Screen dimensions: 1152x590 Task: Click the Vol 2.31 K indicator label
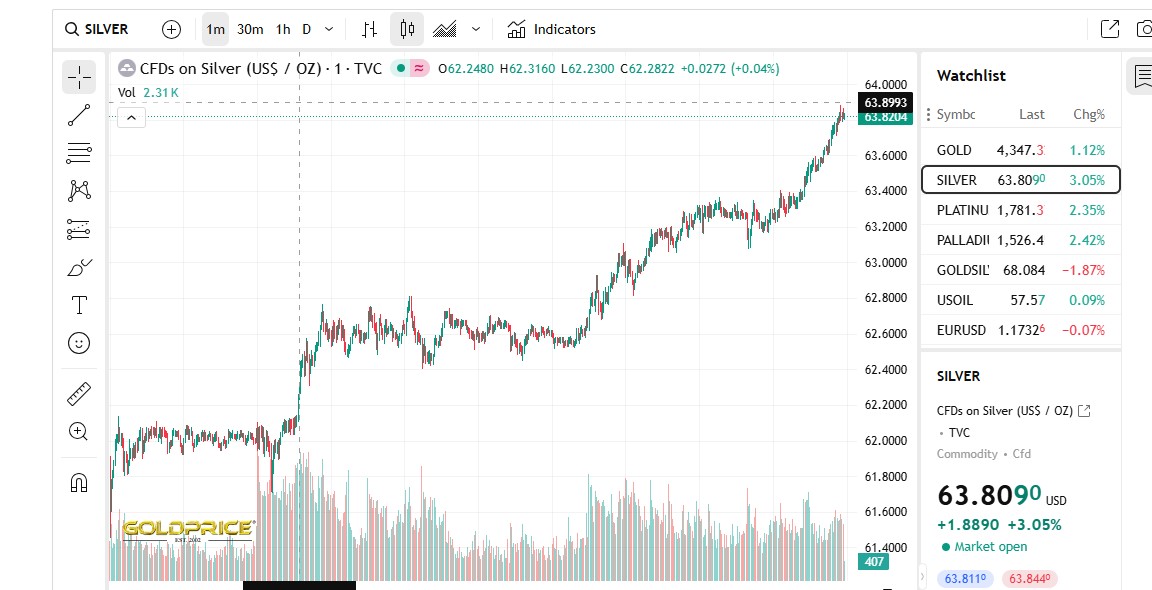(148, 93)
